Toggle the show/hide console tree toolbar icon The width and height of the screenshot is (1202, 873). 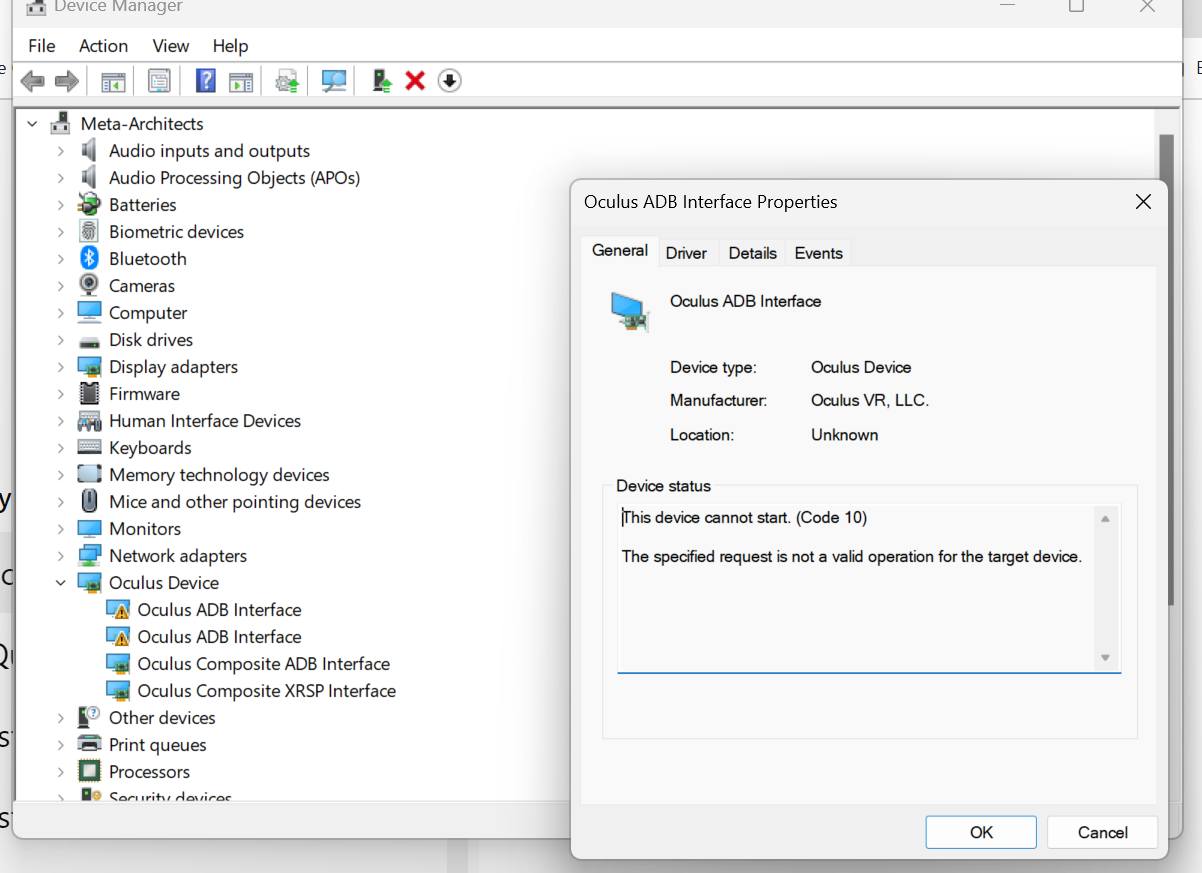pos(113,81)
